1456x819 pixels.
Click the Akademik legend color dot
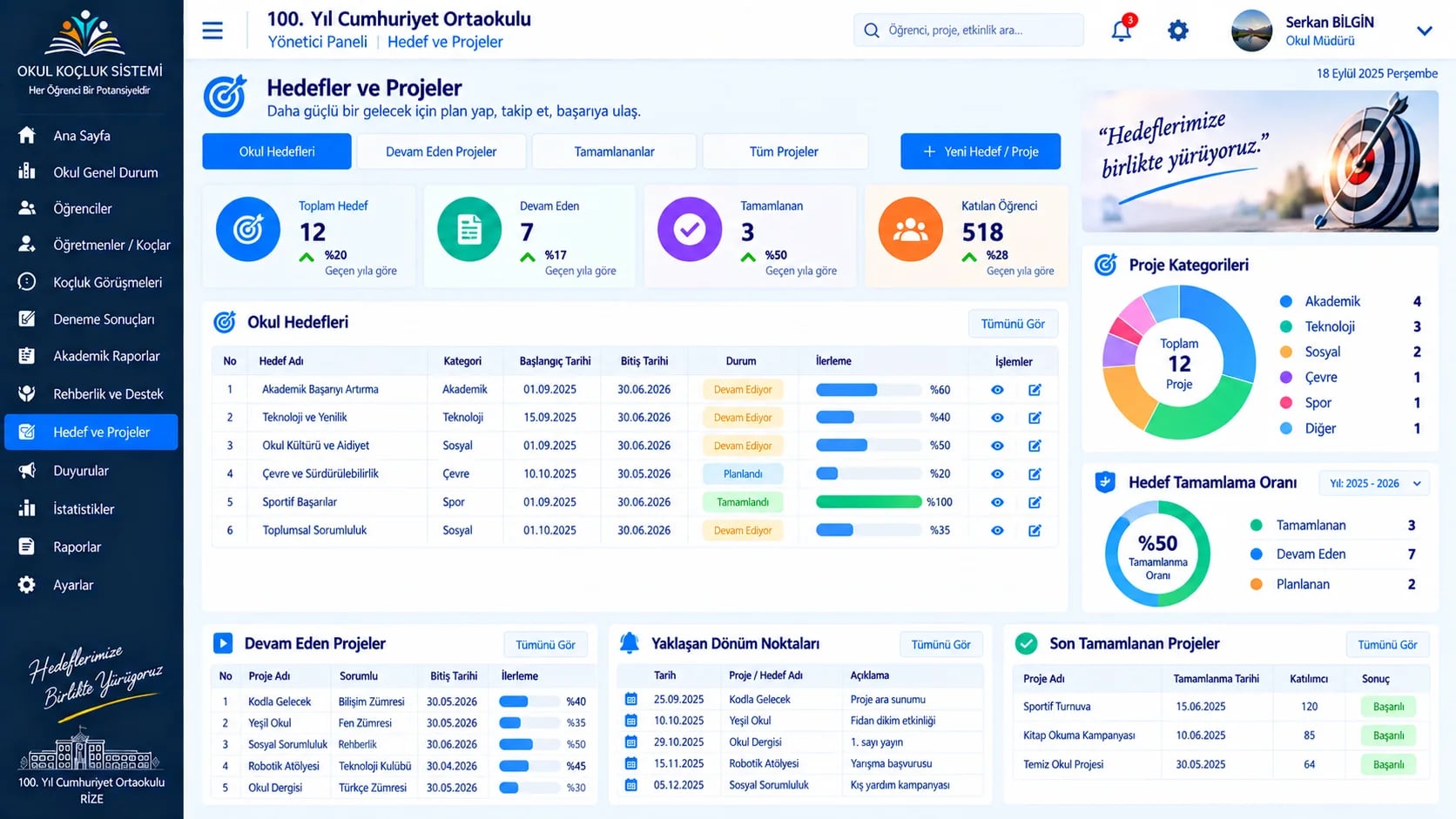[x=1285, y=301]
